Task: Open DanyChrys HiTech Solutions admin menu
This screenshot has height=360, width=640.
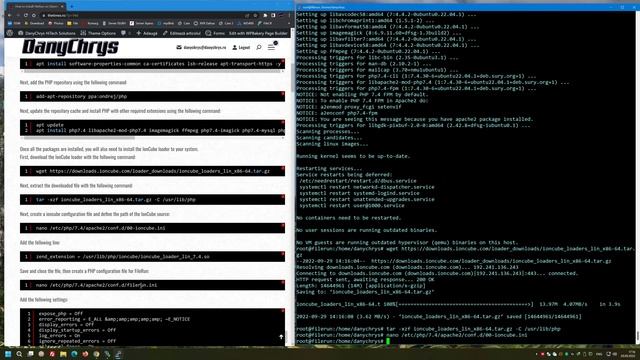Action: click(x=47, y=33)
